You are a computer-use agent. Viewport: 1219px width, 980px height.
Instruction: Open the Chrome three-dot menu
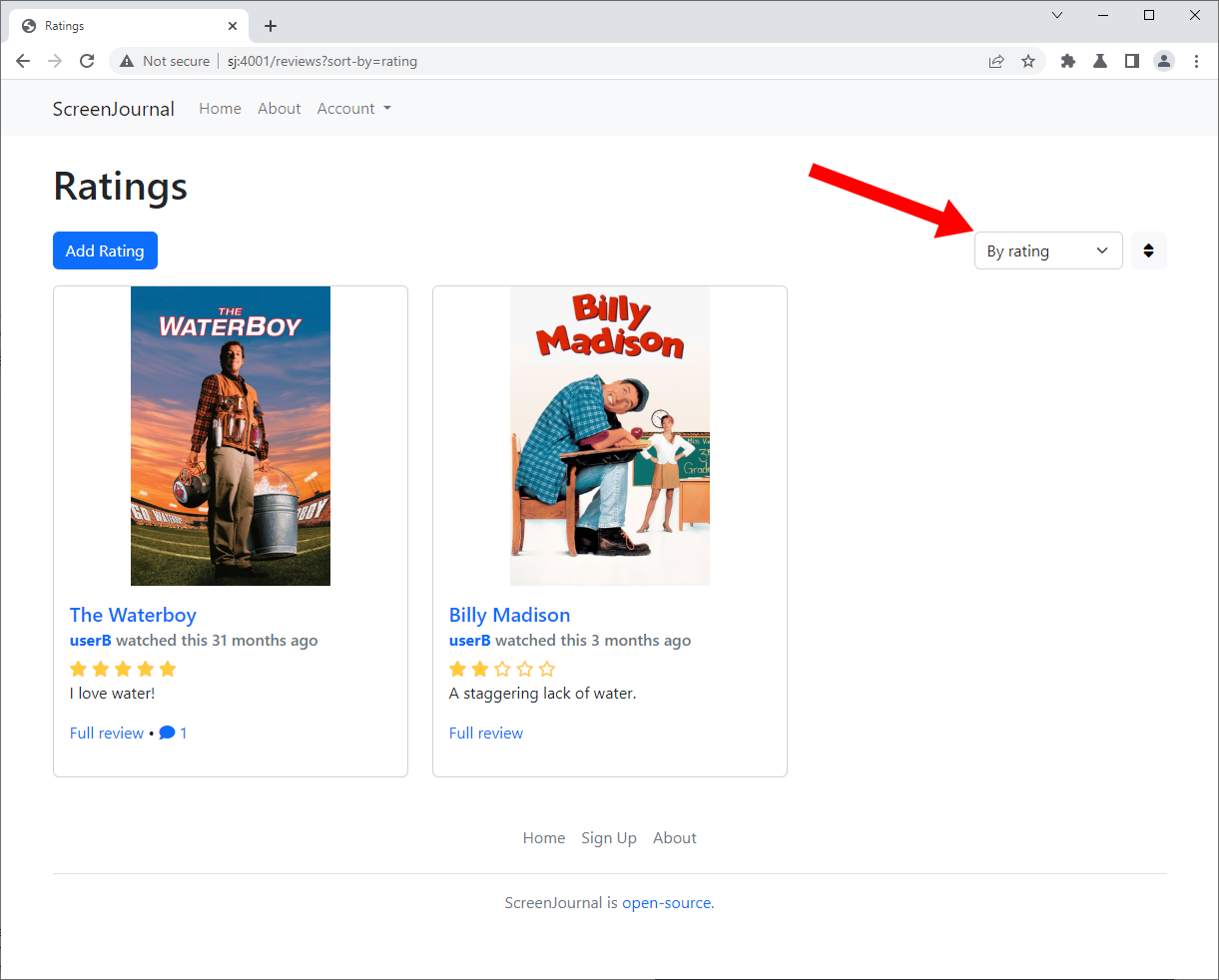1196,61
